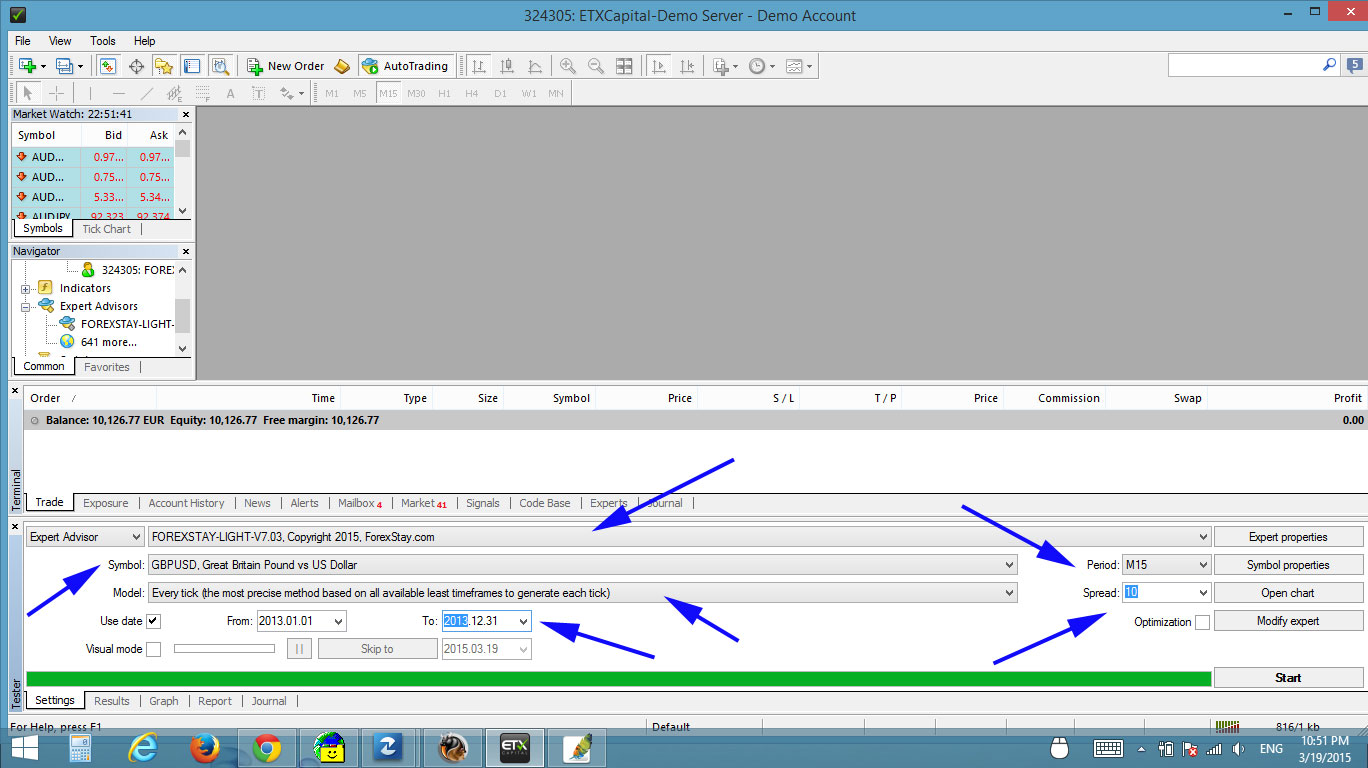Switch to bar chart icon

[x=479, y=66]
